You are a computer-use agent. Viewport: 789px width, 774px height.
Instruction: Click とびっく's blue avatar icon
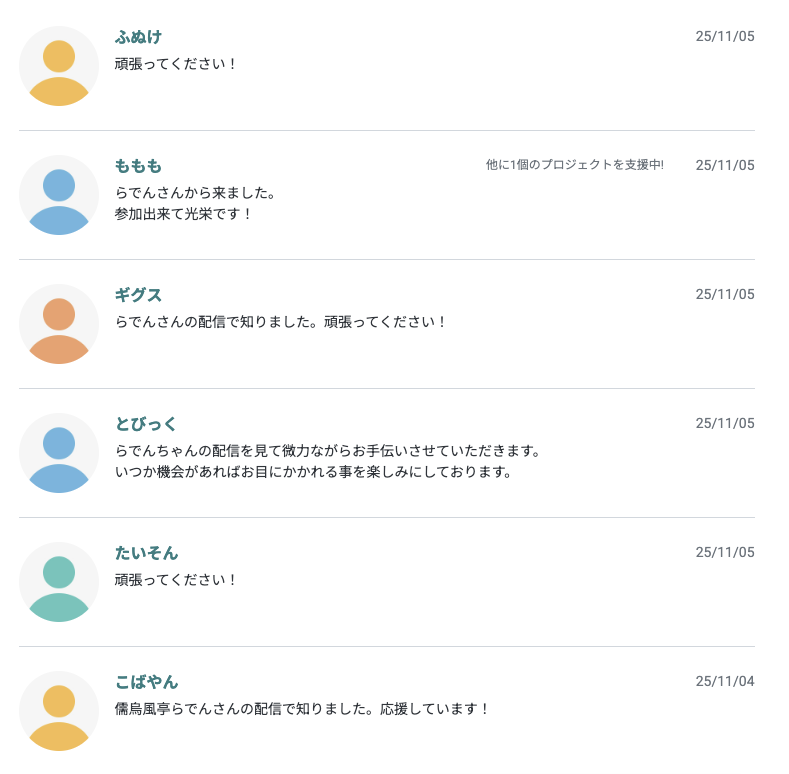[59, 453]
